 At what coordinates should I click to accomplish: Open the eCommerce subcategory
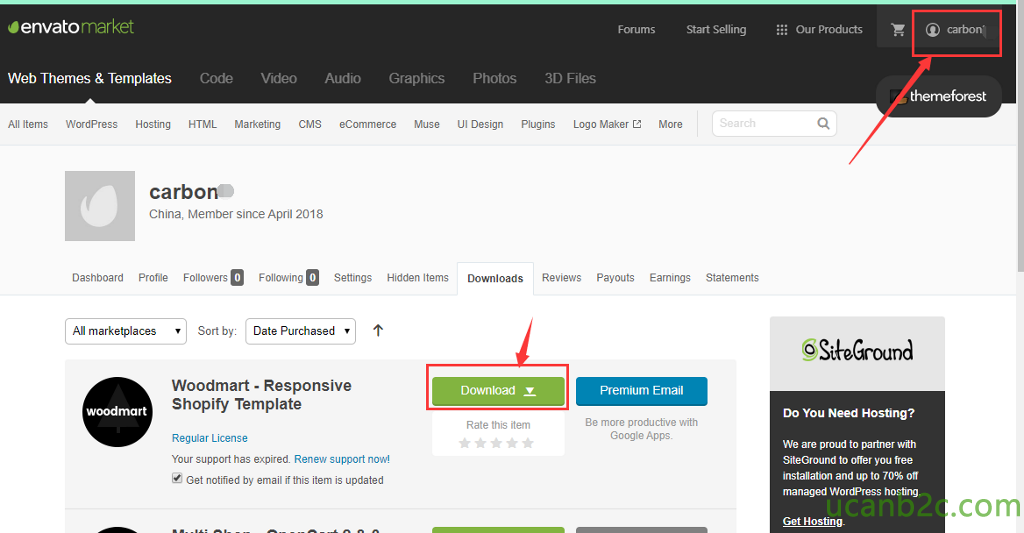tap(368, 124)
